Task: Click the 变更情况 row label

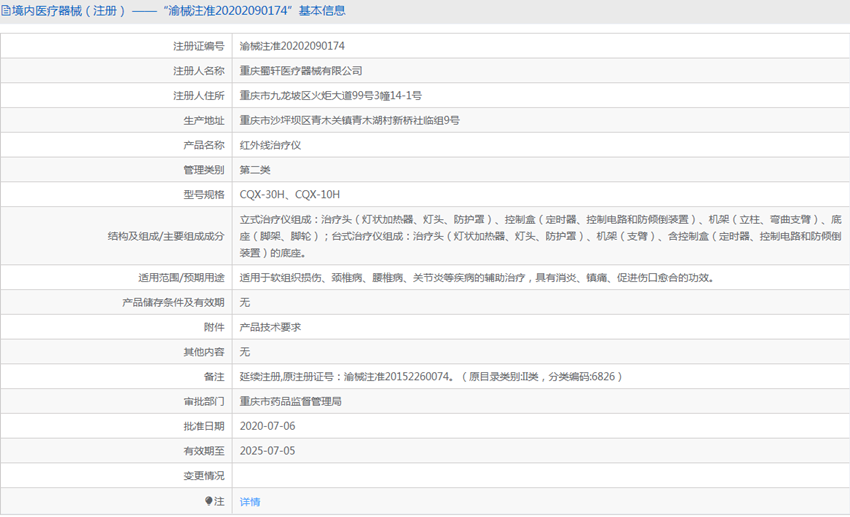Action: [204, 476]
